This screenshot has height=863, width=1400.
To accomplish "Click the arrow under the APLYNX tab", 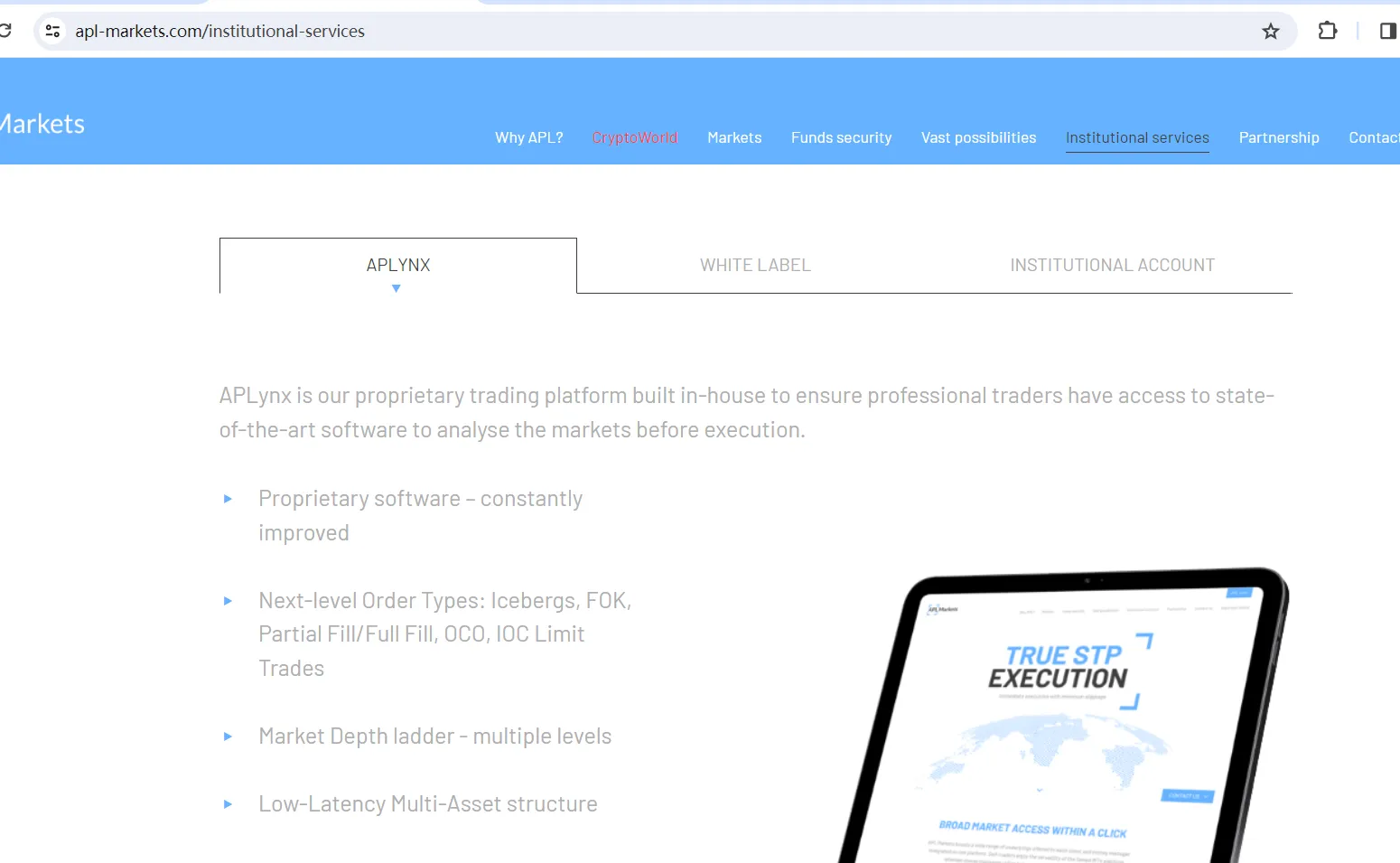I will pos(397,288).
